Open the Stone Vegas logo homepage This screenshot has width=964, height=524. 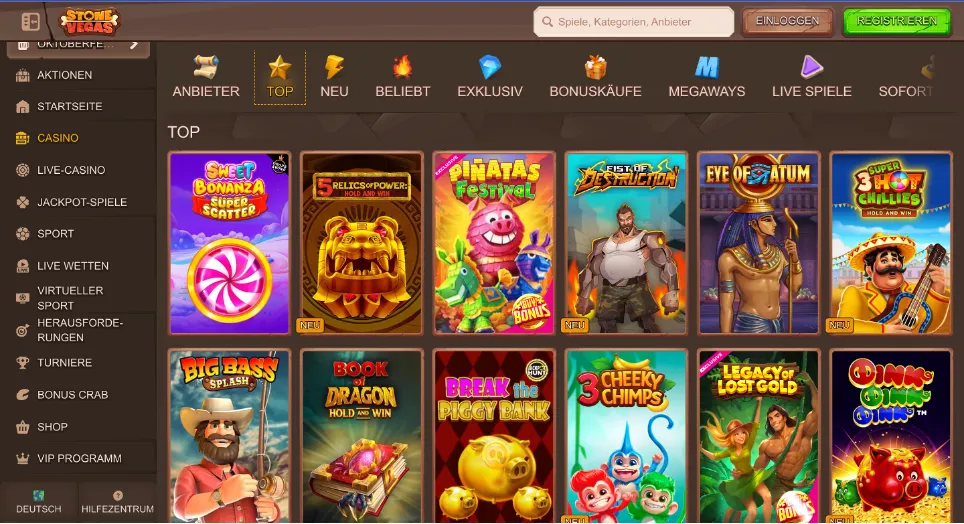[x=89, y=22]
